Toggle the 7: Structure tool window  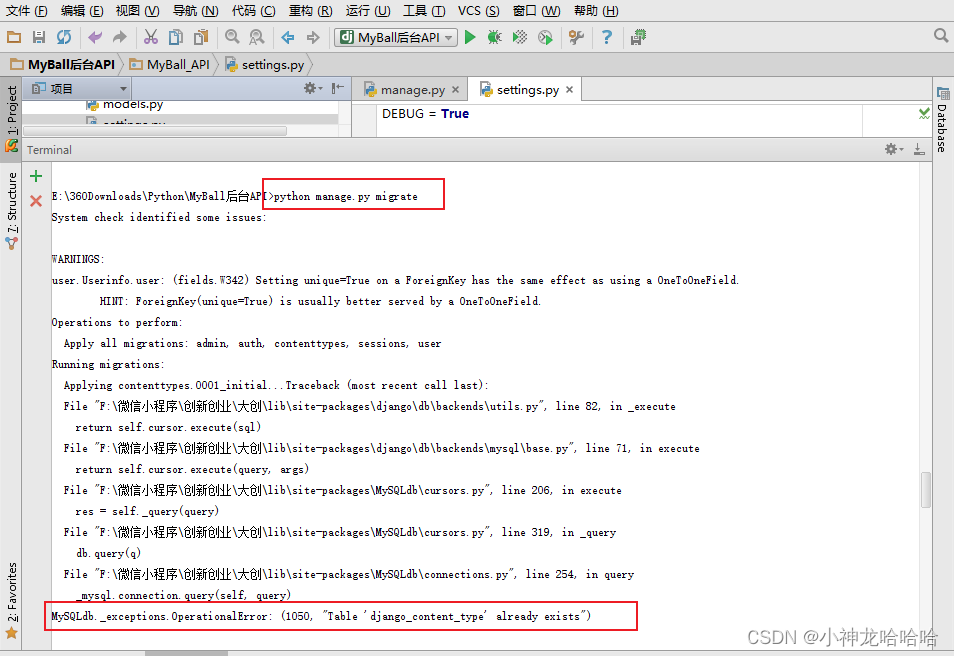(x=11, y=210)
